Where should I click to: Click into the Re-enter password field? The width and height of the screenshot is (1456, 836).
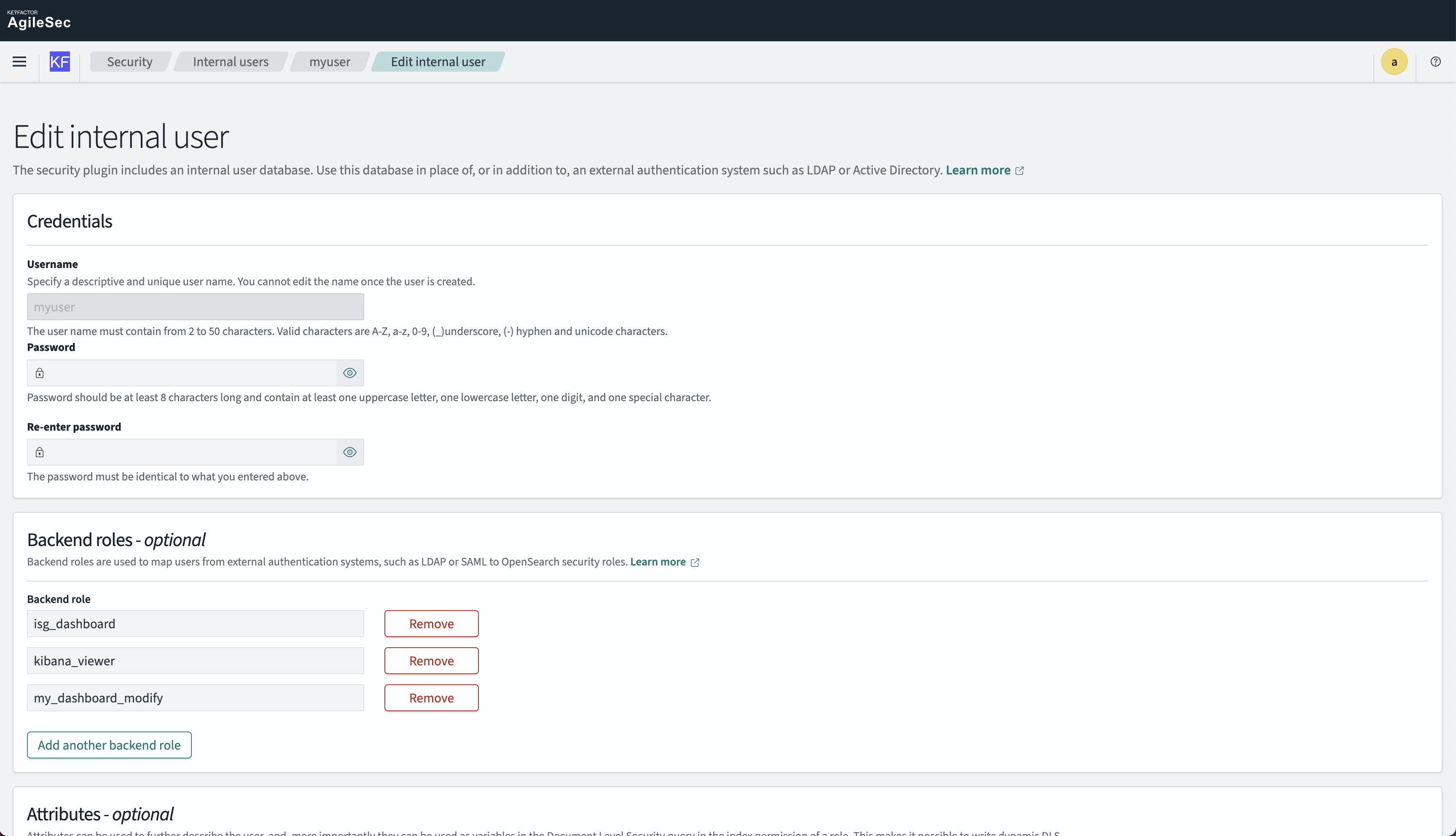pyautogui.click(x=190, y=452)
